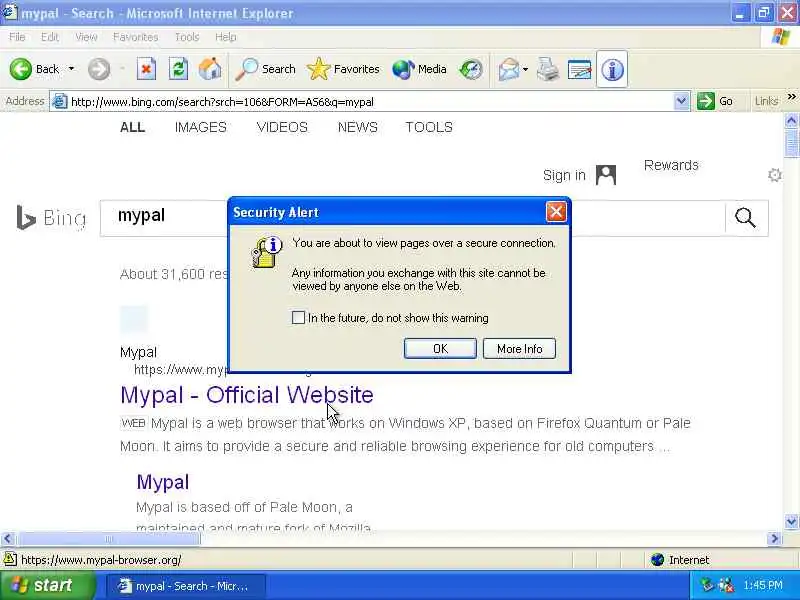Viewport: 800px width, 600px height.
Task: Click the page icon in address bar
Action: 60,102
